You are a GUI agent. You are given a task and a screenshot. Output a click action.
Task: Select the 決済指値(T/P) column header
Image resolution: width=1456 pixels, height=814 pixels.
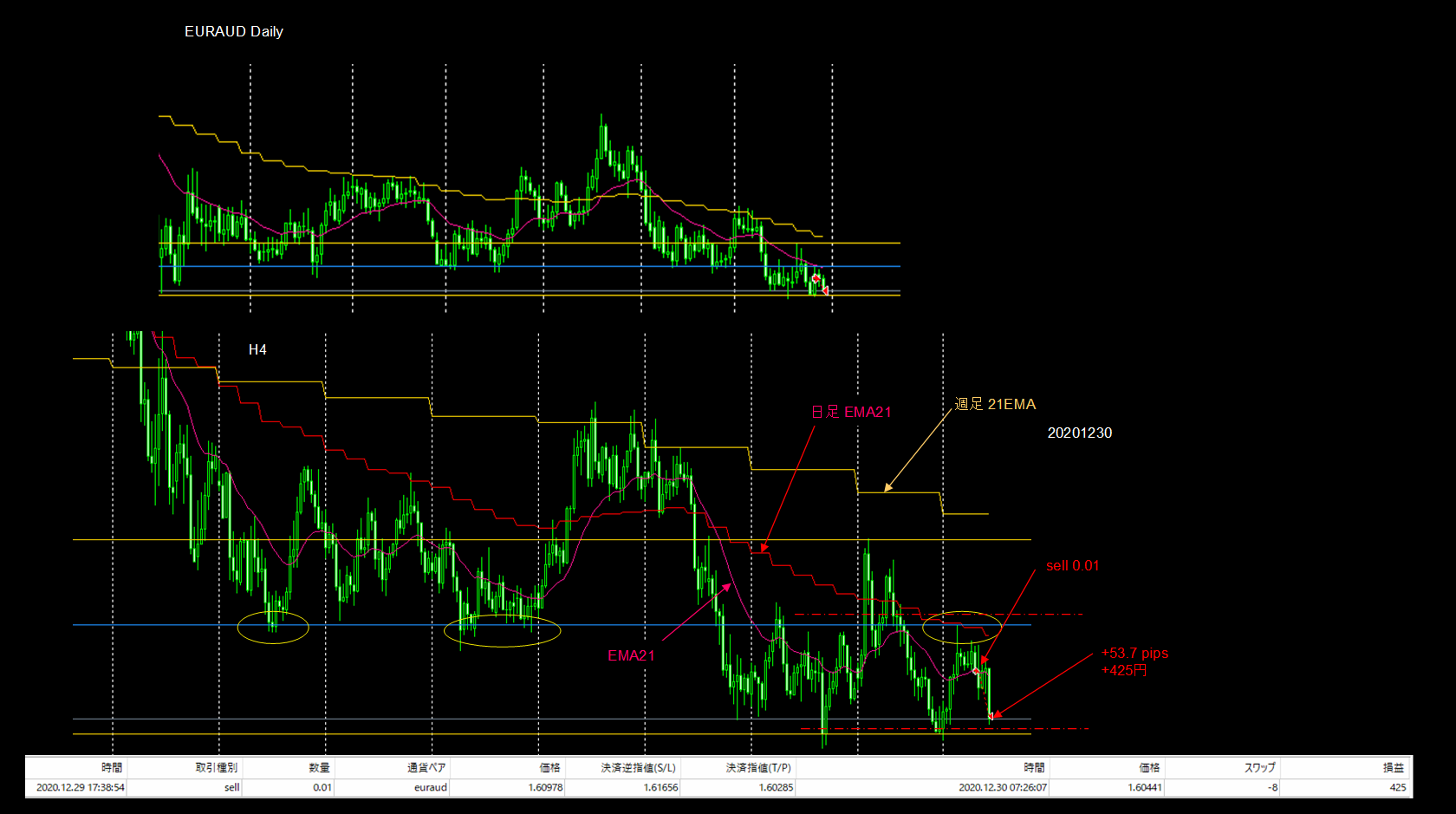click(758, 767)
